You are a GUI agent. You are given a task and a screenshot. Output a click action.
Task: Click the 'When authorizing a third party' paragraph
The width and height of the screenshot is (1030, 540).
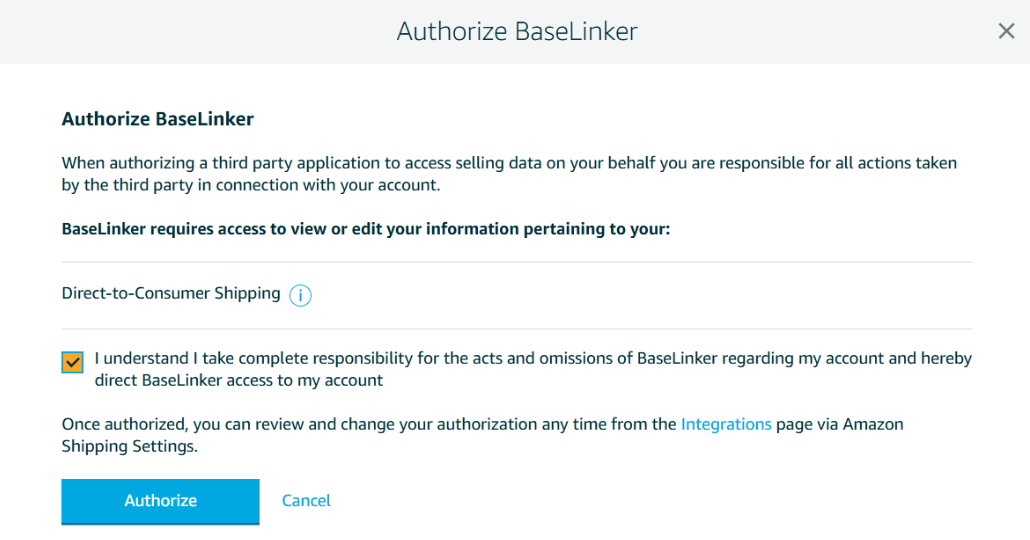(x=509, y=174)
